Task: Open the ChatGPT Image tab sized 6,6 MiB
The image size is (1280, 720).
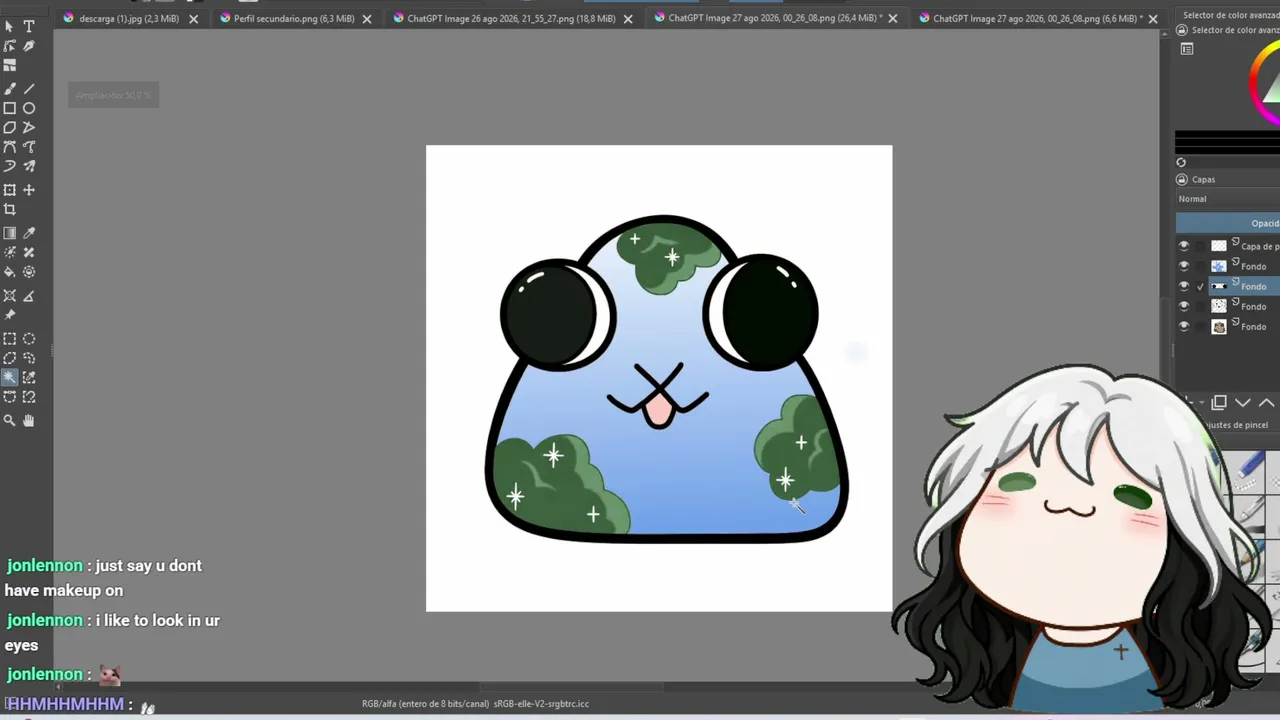Action: tap(1038, 18)
